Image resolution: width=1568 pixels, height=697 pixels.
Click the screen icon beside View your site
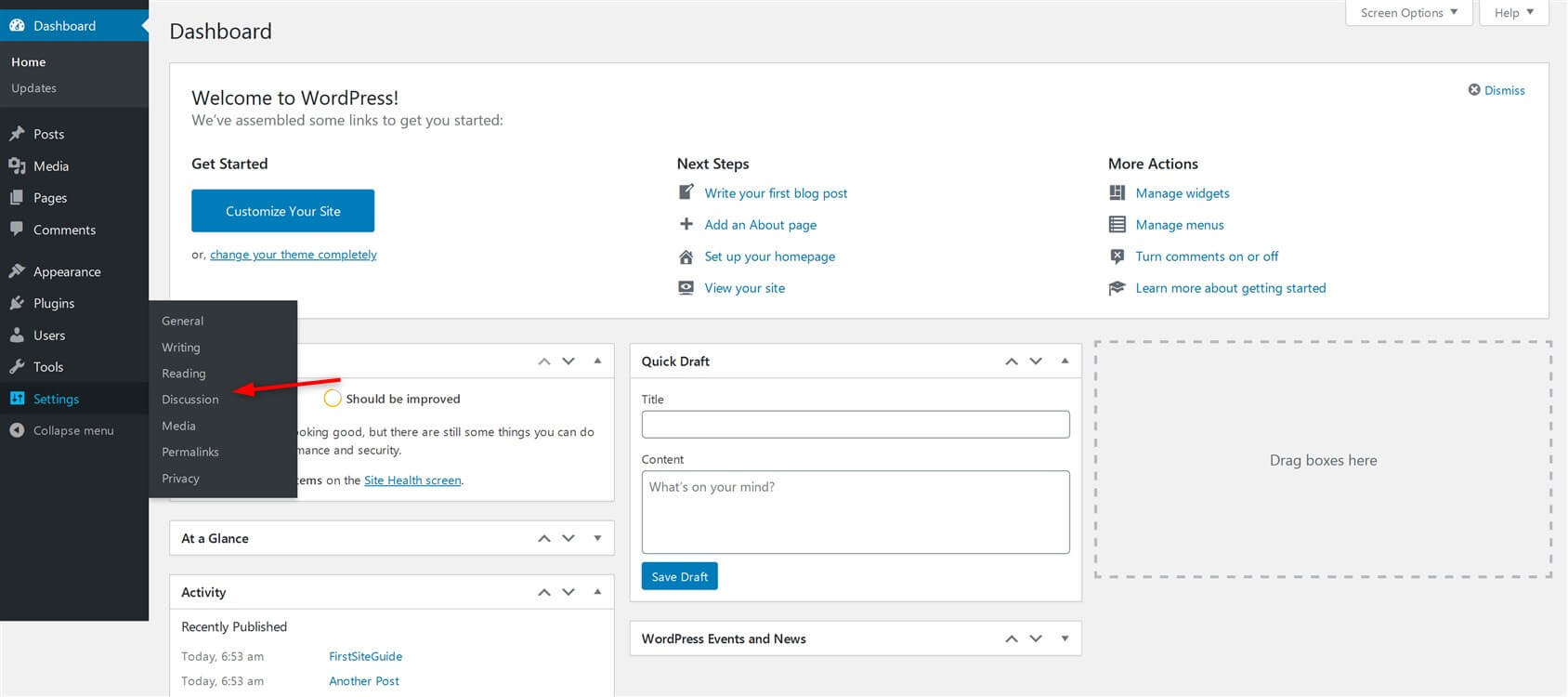tap(686, 288)
